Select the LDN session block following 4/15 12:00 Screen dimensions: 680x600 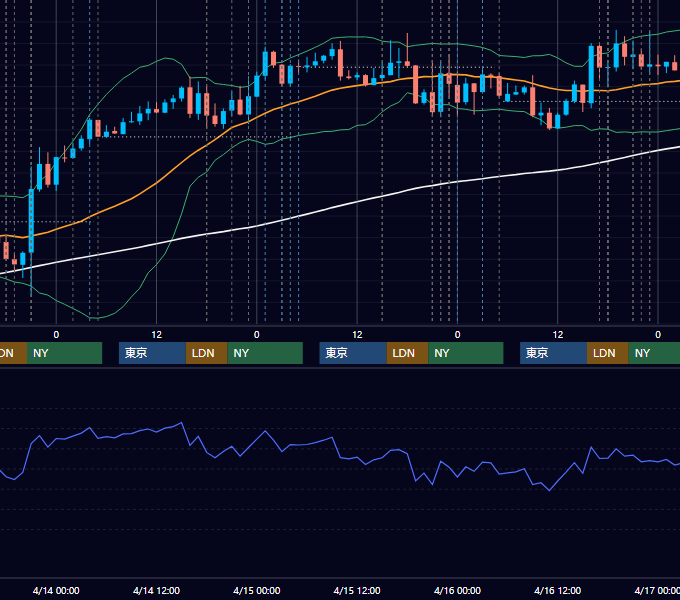pyautogui.click(x=407, y=353)
